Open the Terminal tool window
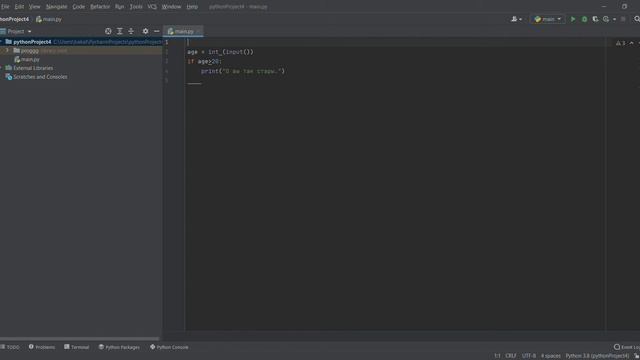640x360 pixels. coord(76,347)
